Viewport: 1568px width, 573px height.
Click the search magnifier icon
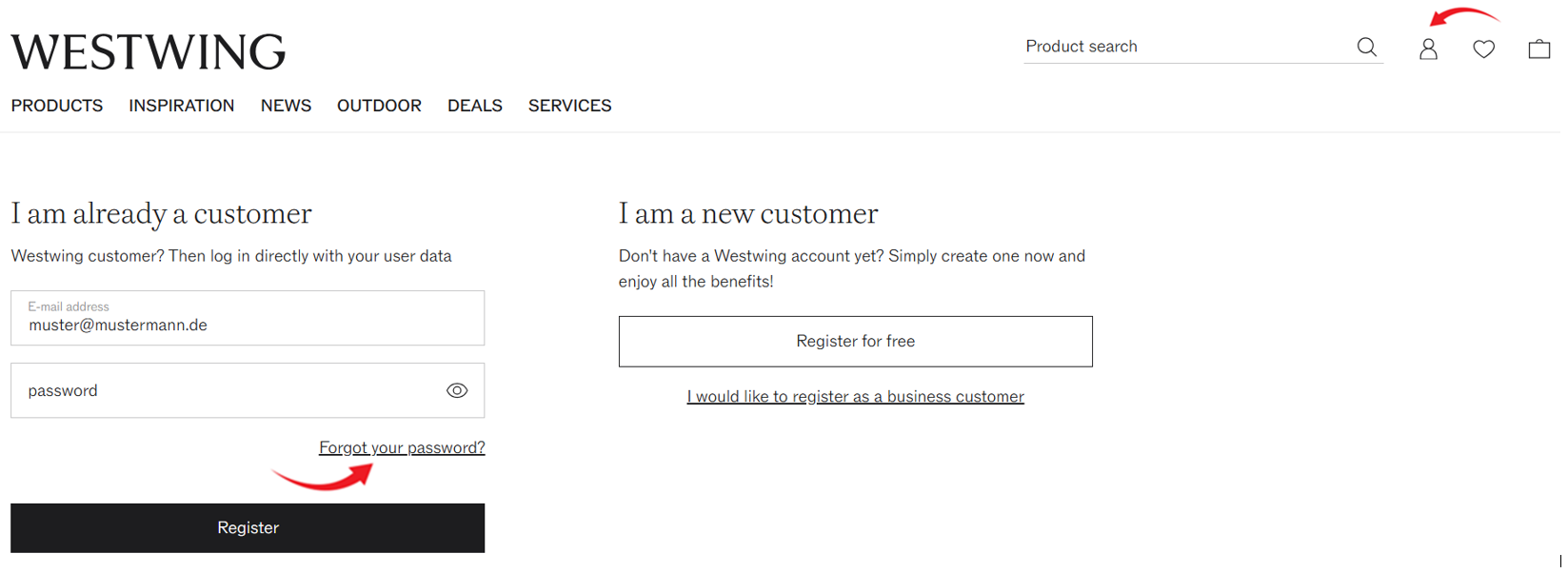[1366, 47]
